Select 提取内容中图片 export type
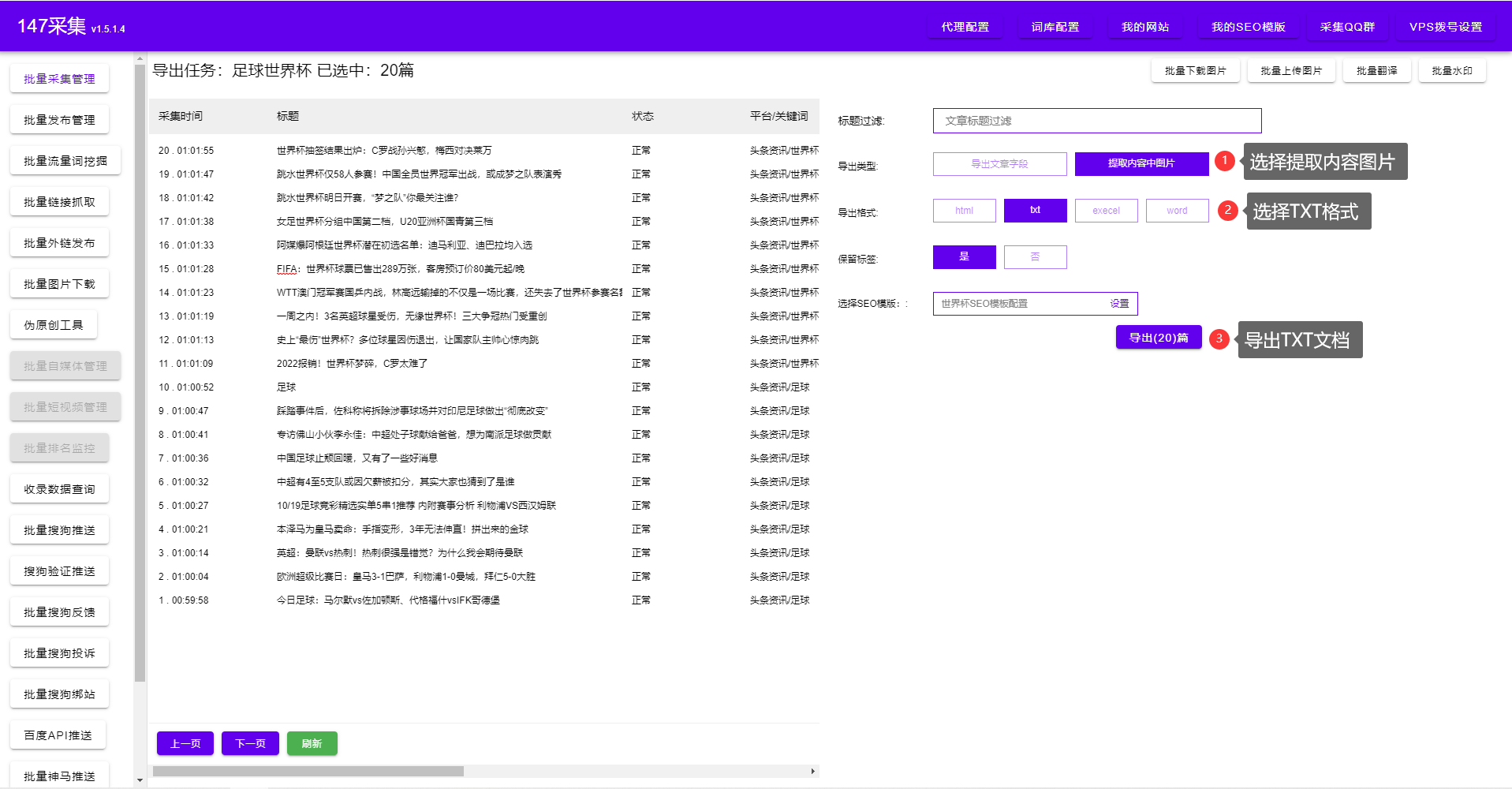Viewport: 1512px width, 789px height. click(1141, 164)
